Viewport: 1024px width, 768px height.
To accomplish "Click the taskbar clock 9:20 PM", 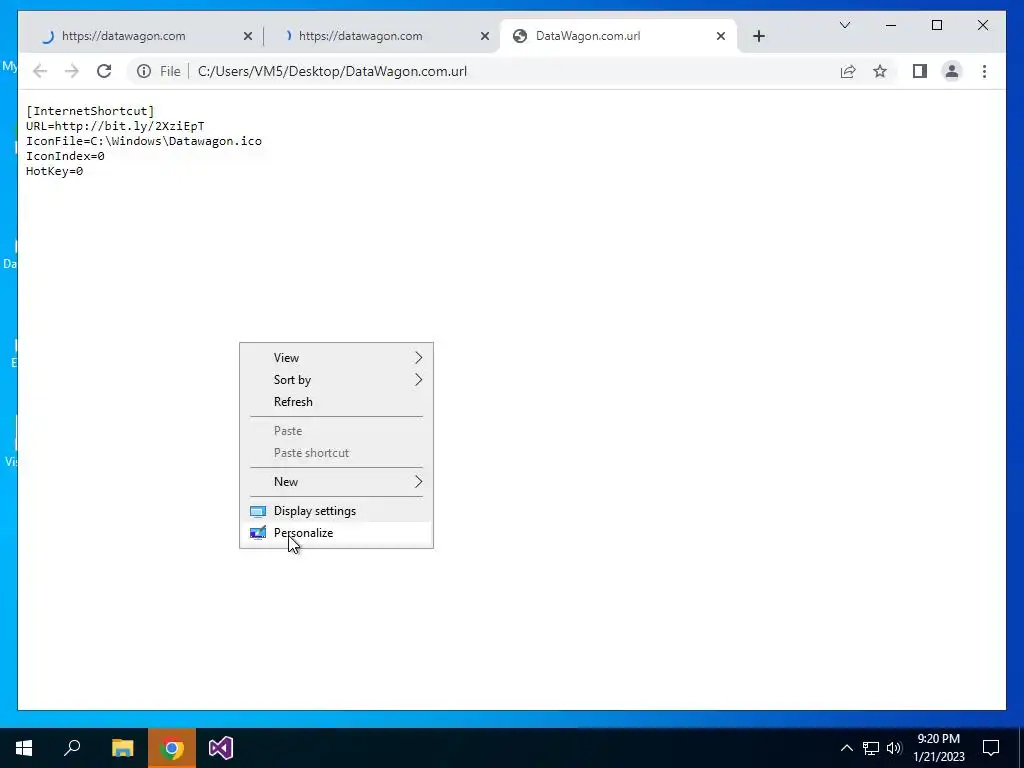I will 938,739.
